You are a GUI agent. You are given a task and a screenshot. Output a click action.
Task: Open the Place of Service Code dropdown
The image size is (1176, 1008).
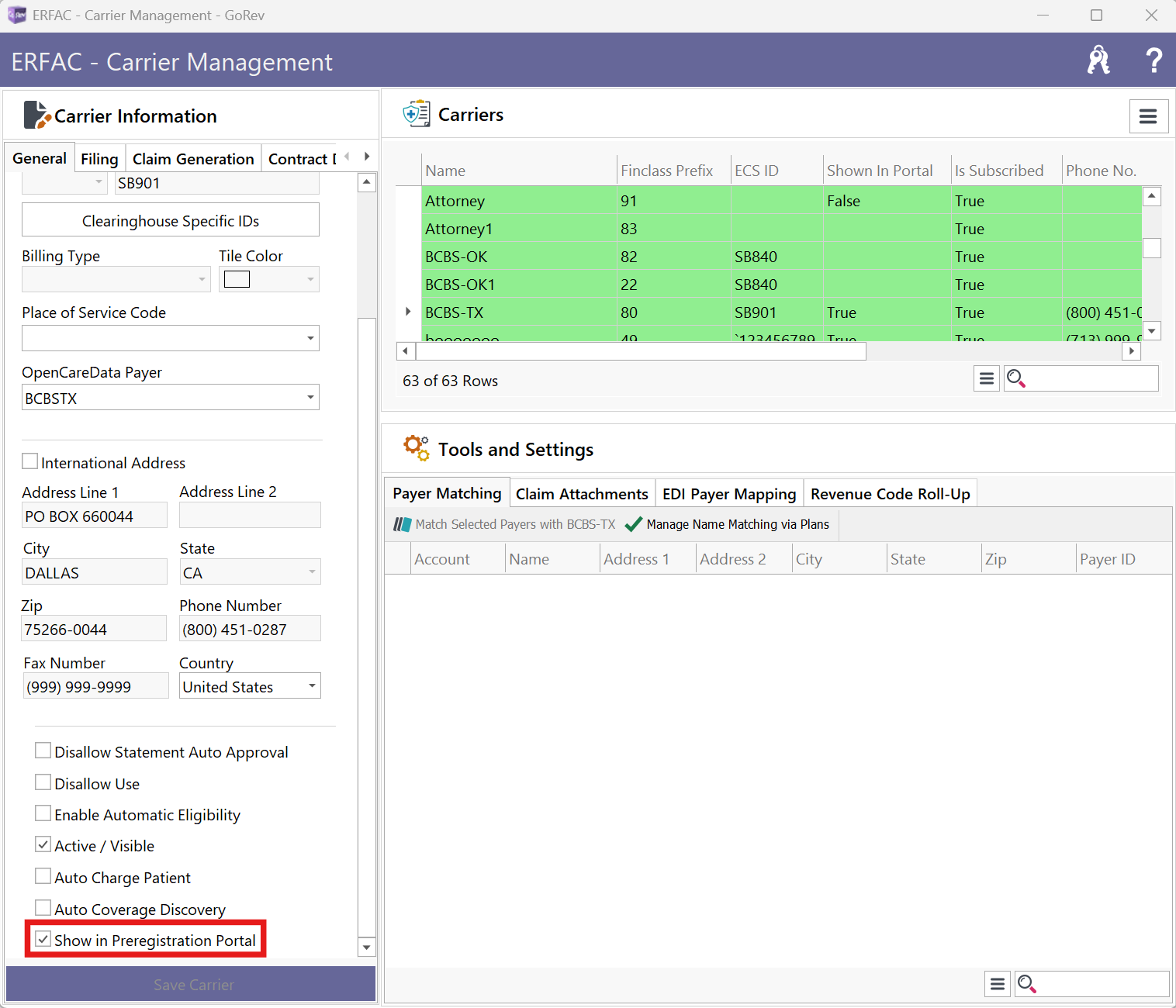pyautogui.click(x=171, y=338)
